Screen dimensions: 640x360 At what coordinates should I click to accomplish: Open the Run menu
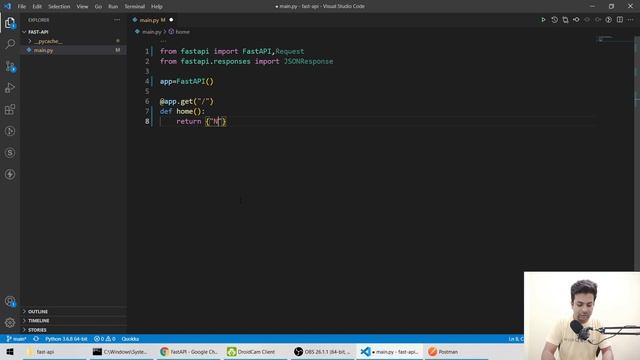coord(113,7)
